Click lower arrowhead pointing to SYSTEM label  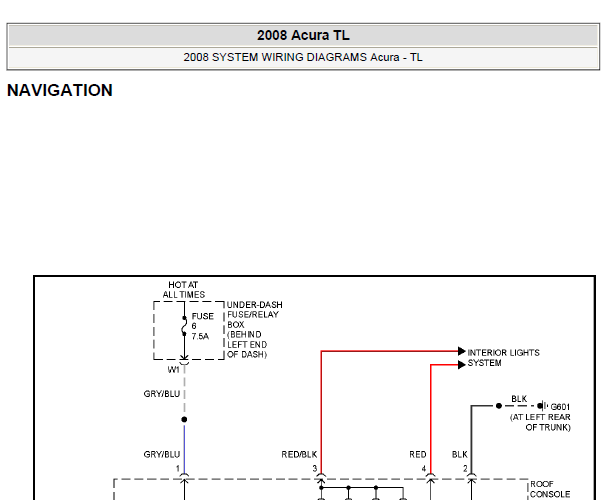click(462, 364)
